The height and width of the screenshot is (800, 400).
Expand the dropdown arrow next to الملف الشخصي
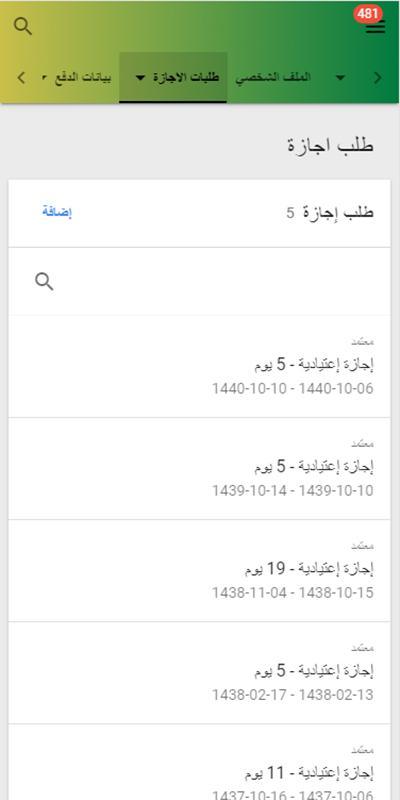340,78
